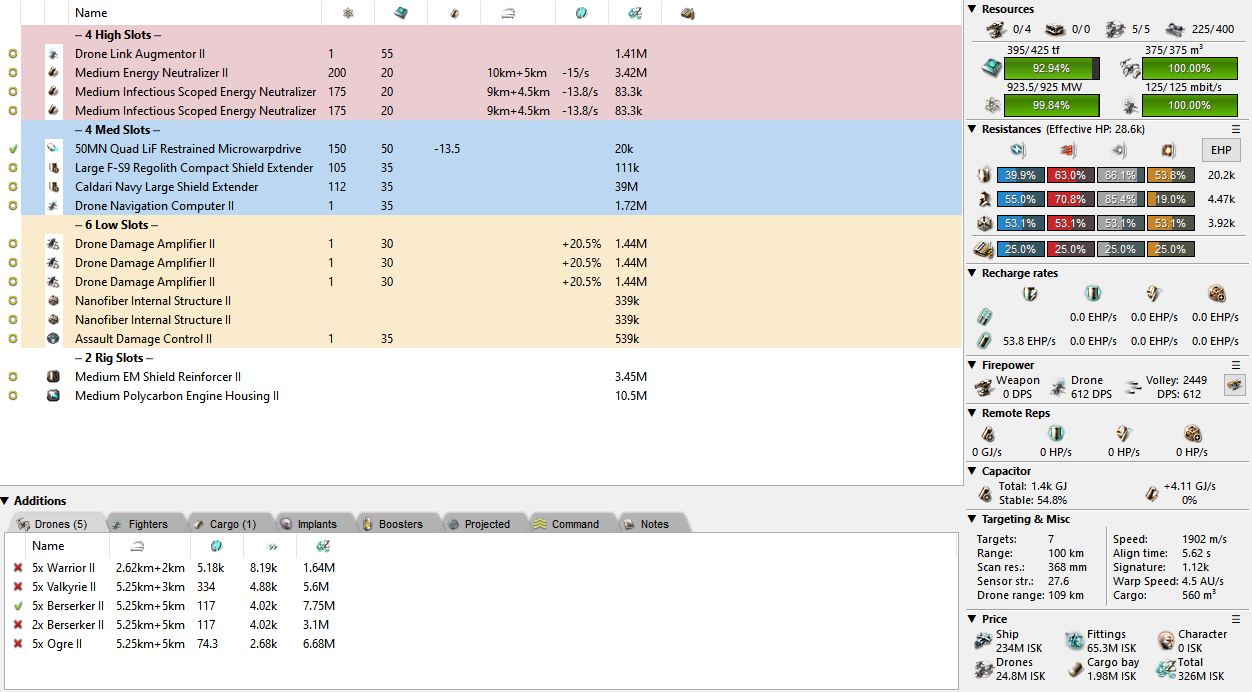
Task: Click the Medium Polycarbon Engine Housing II rig icon
Action: click(53, 396)
